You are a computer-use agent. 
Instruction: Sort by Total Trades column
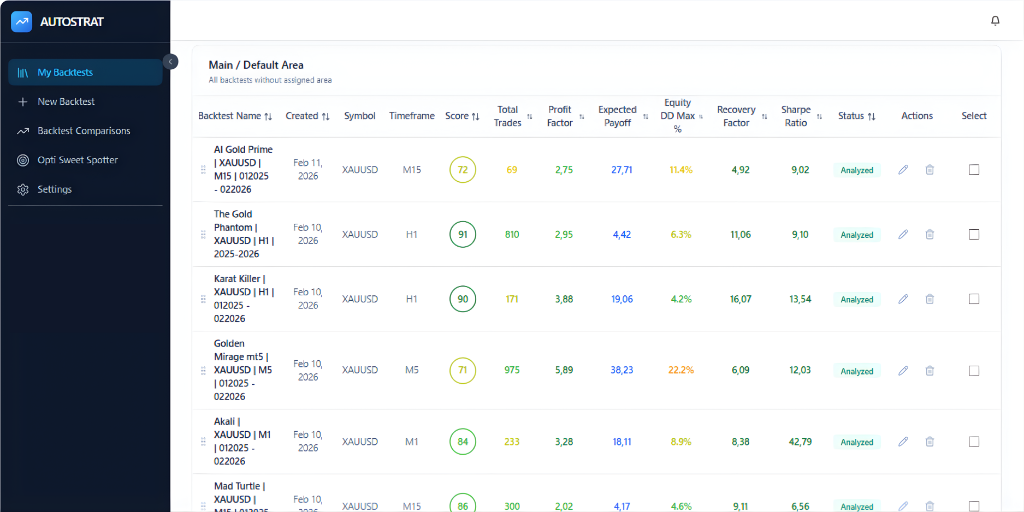513,116
